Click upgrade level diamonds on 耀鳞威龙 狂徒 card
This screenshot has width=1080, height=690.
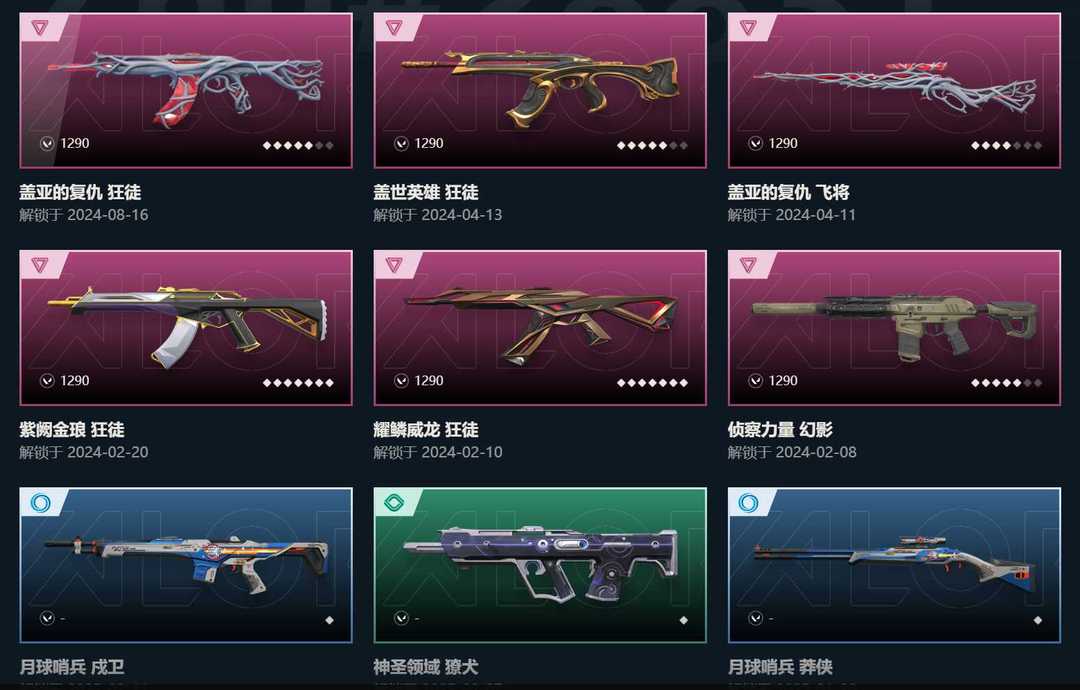[652, 383]
